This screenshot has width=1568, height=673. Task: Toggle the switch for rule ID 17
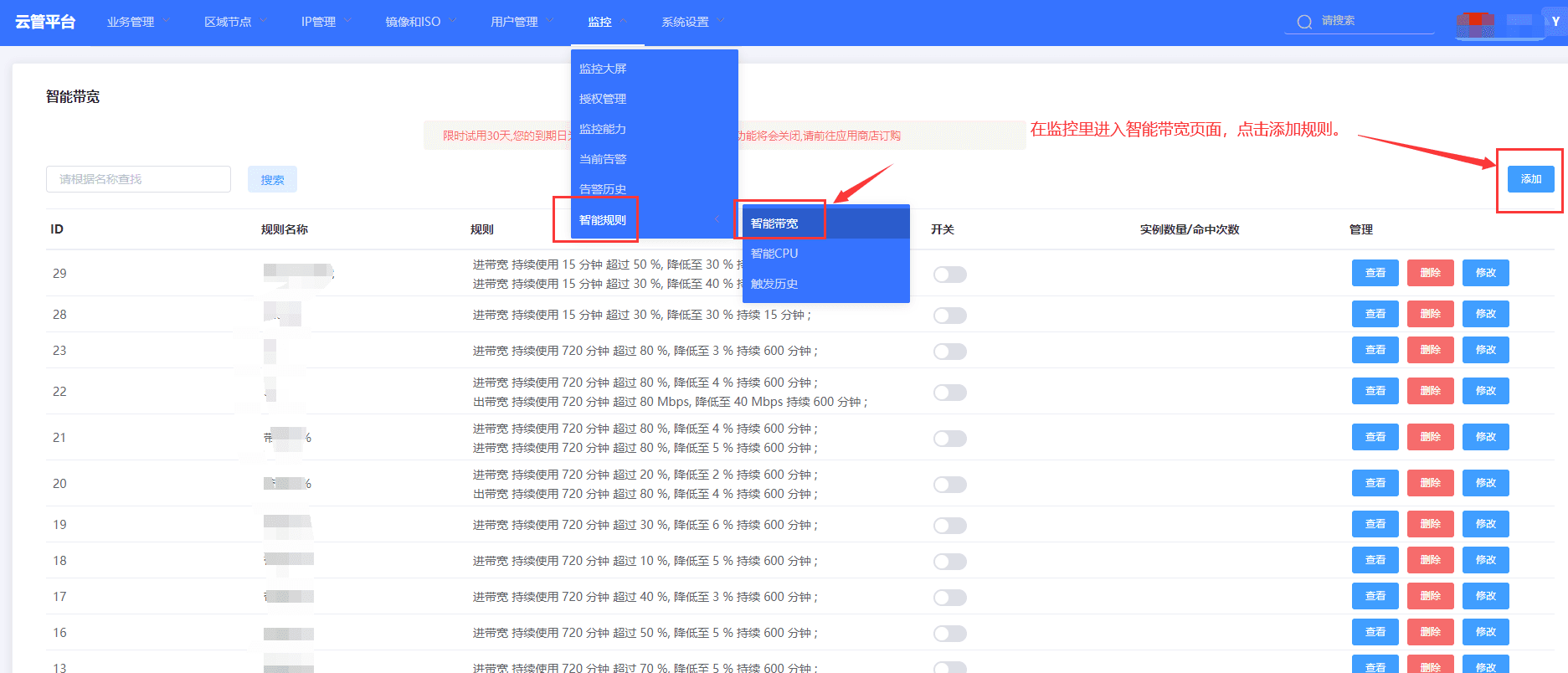[950, 598]
